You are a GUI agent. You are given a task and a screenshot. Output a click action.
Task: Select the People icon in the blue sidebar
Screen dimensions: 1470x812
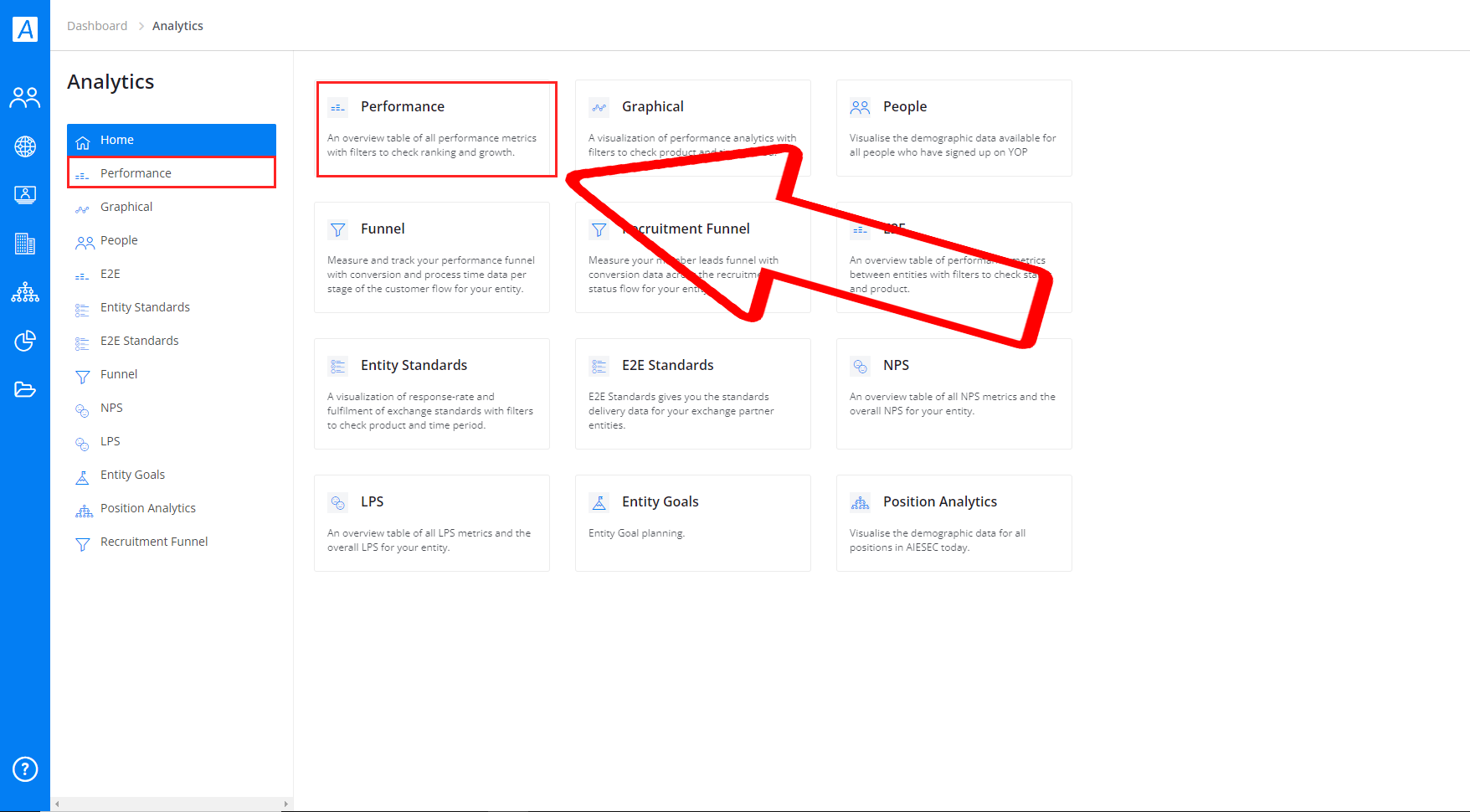point(25,97)
